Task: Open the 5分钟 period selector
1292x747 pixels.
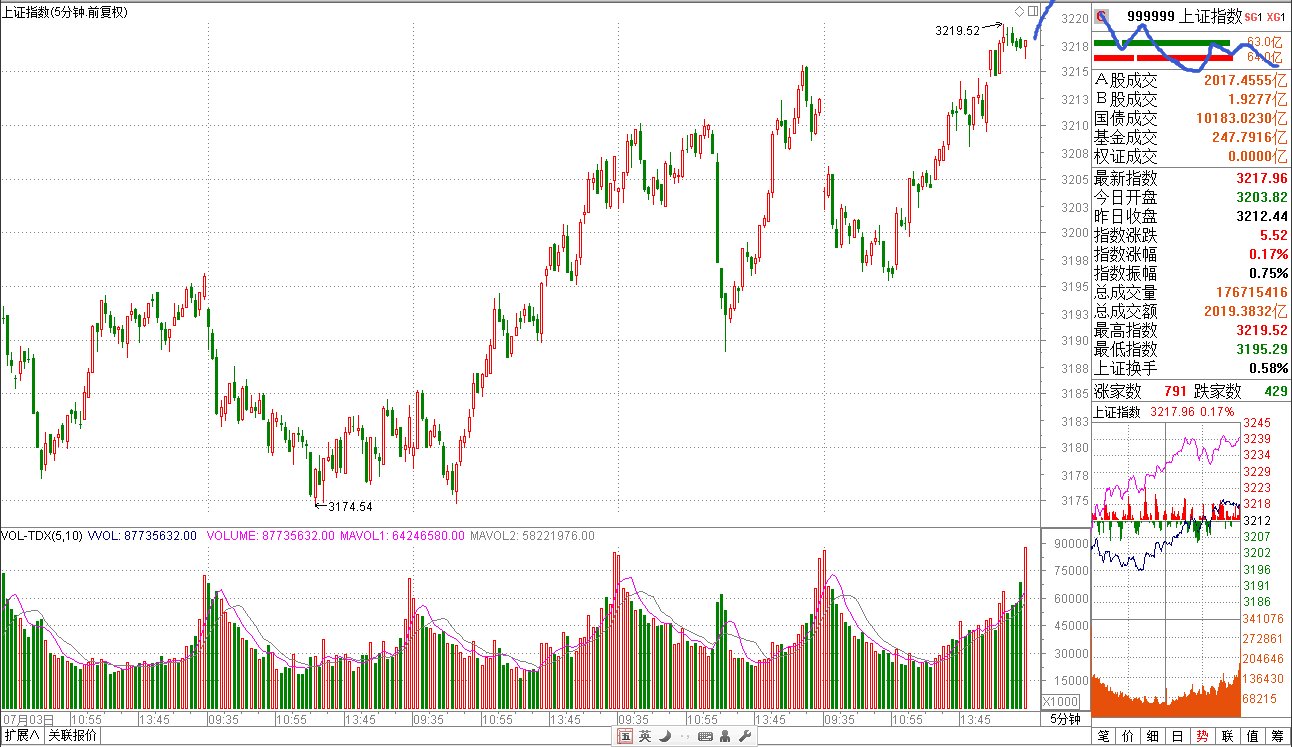Action: [1066, 719]
